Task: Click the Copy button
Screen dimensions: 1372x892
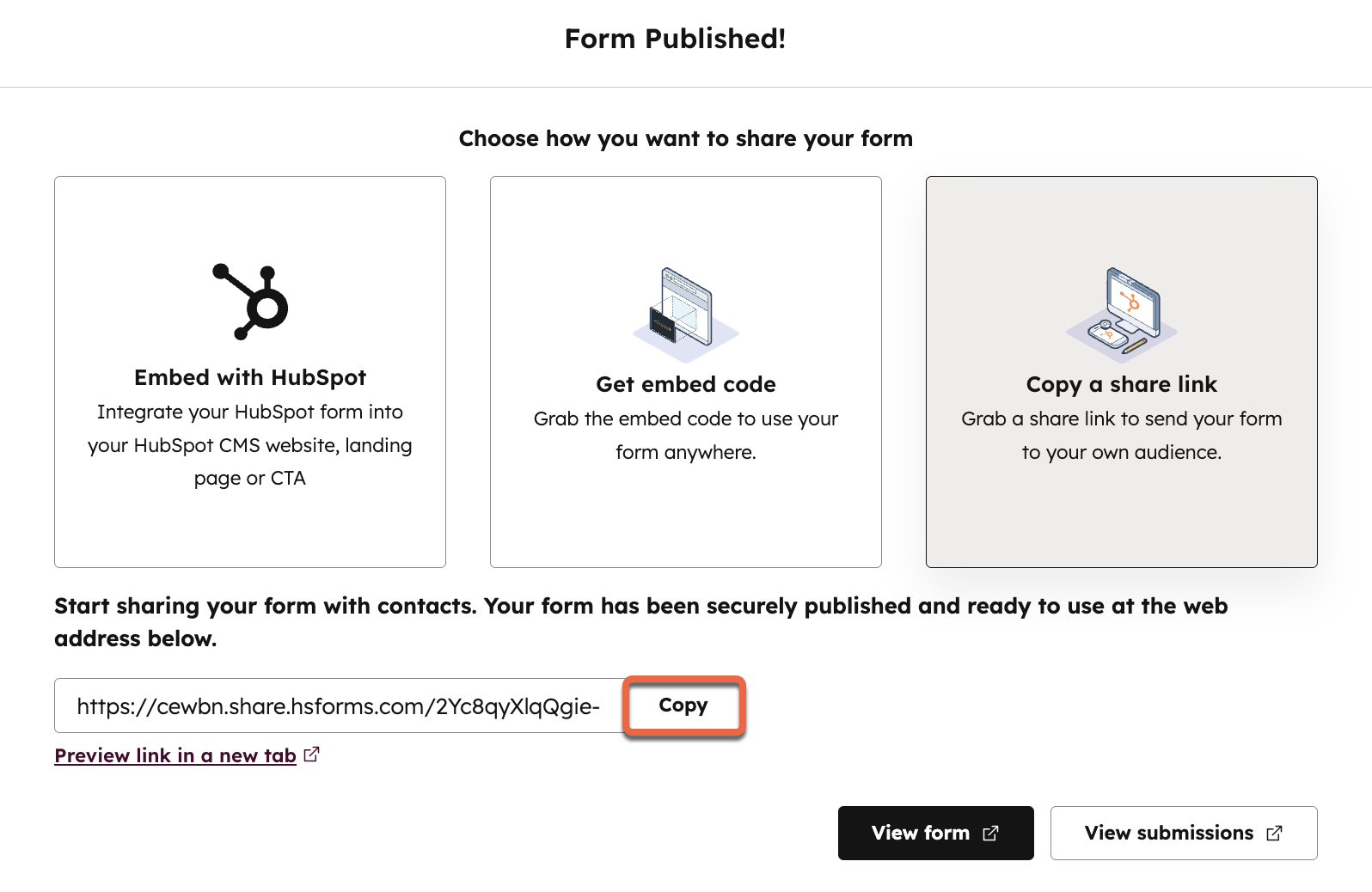Action: (x=683, y=706)
